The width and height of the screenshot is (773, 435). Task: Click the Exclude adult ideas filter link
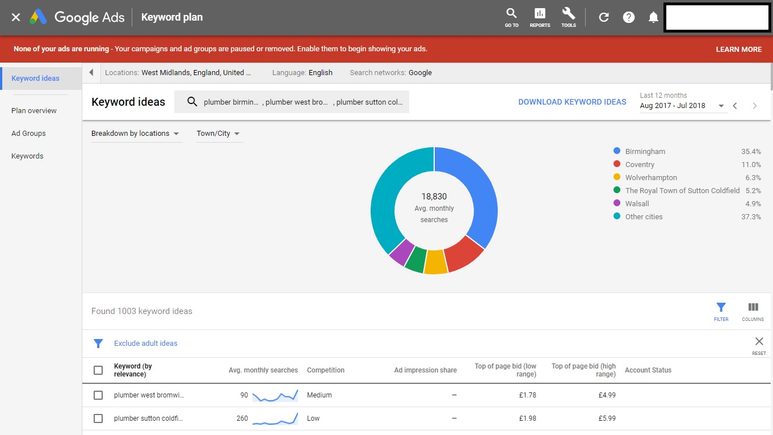click(x=145, y=343)
